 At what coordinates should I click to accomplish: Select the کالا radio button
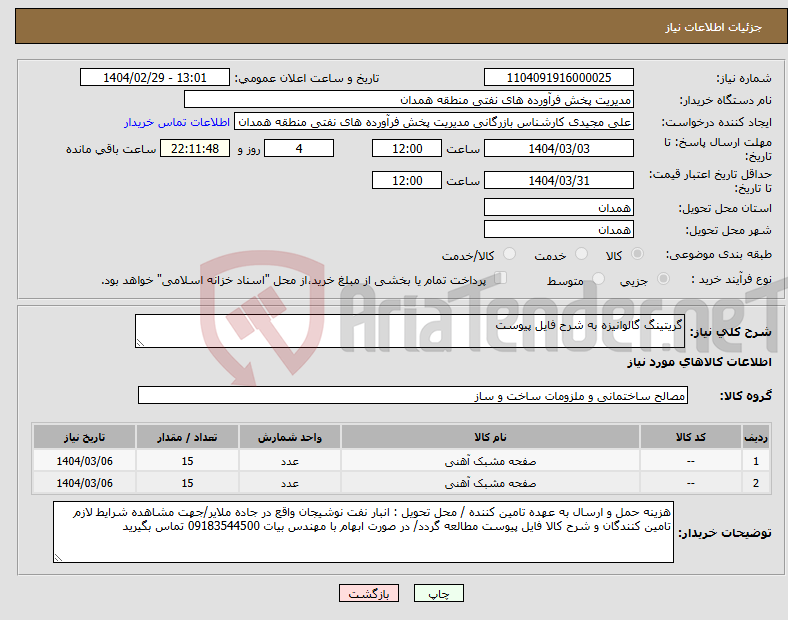(x=637, y=254)
